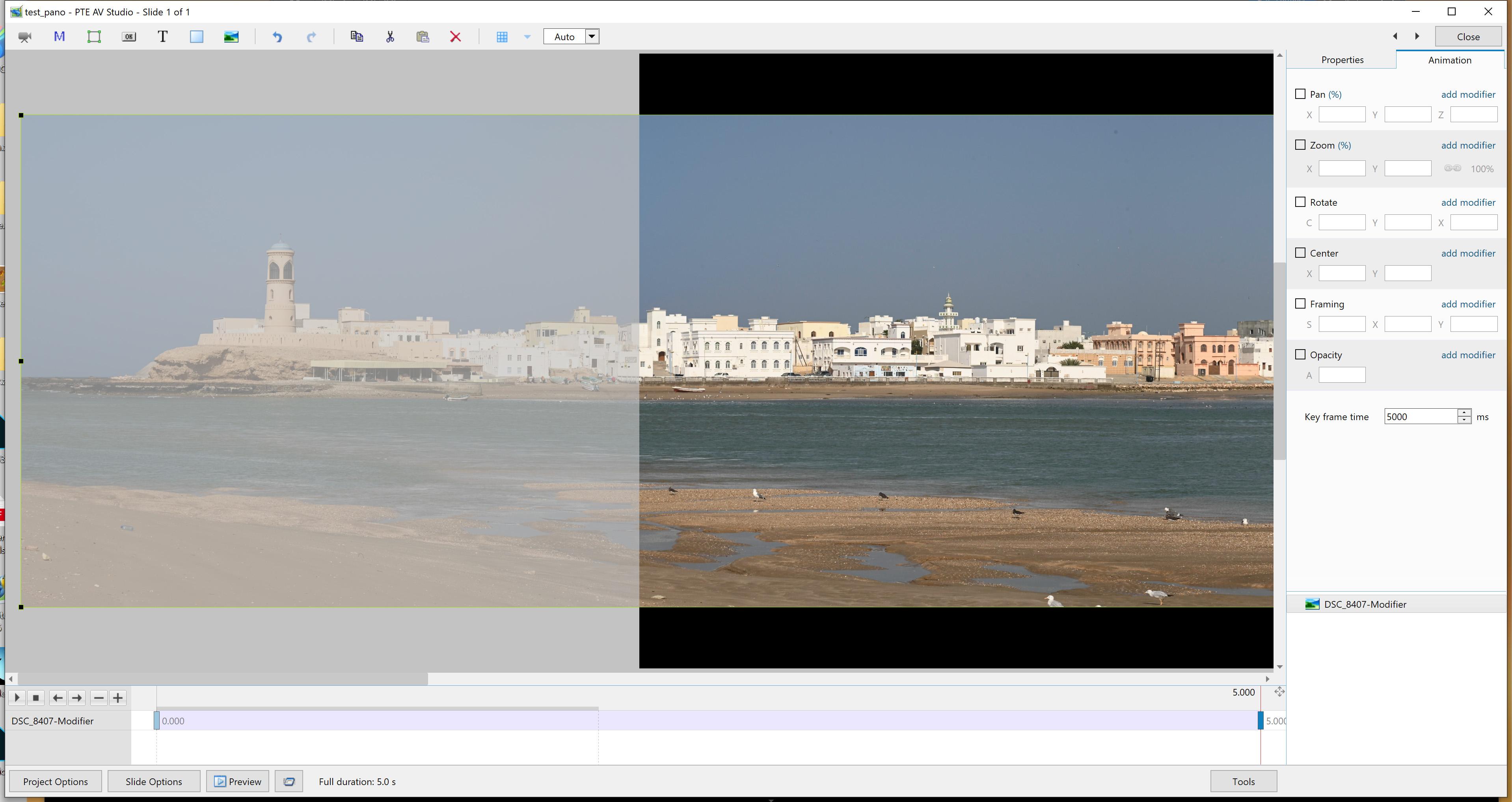The image size is (1512, 802).
Task: Select the Text tool T icon
Action: [x=162, y=37]
